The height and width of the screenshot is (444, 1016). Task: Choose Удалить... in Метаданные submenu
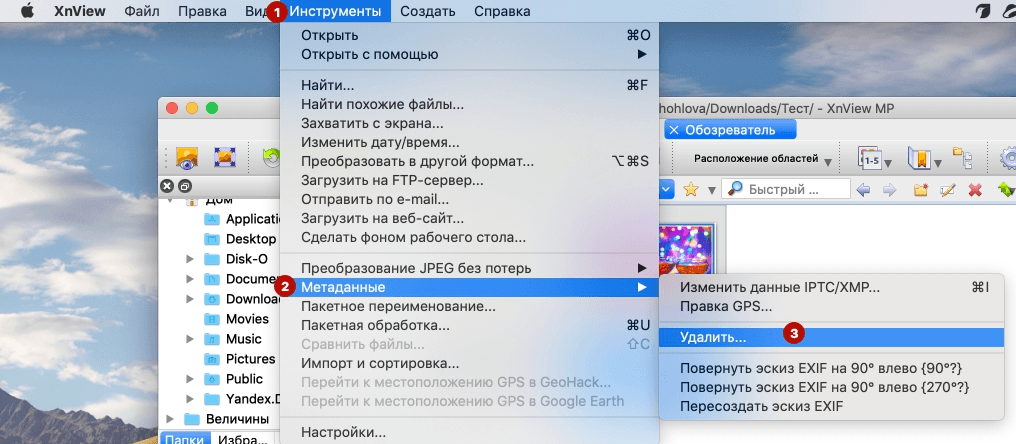[x=831, y=337]
